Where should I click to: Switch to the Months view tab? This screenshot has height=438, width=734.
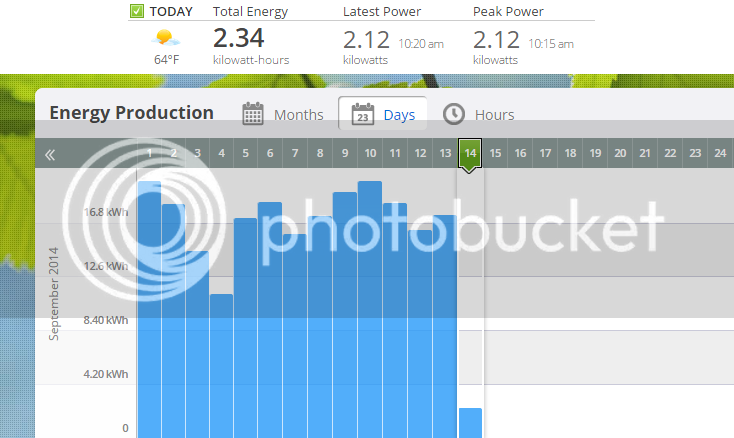pos(283,114)
